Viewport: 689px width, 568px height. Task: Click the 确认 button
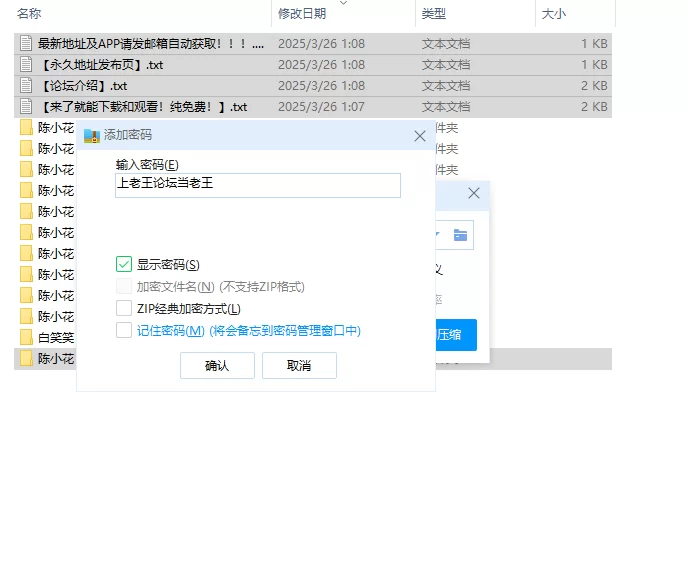pyautogui.click(x=217, y=365)
